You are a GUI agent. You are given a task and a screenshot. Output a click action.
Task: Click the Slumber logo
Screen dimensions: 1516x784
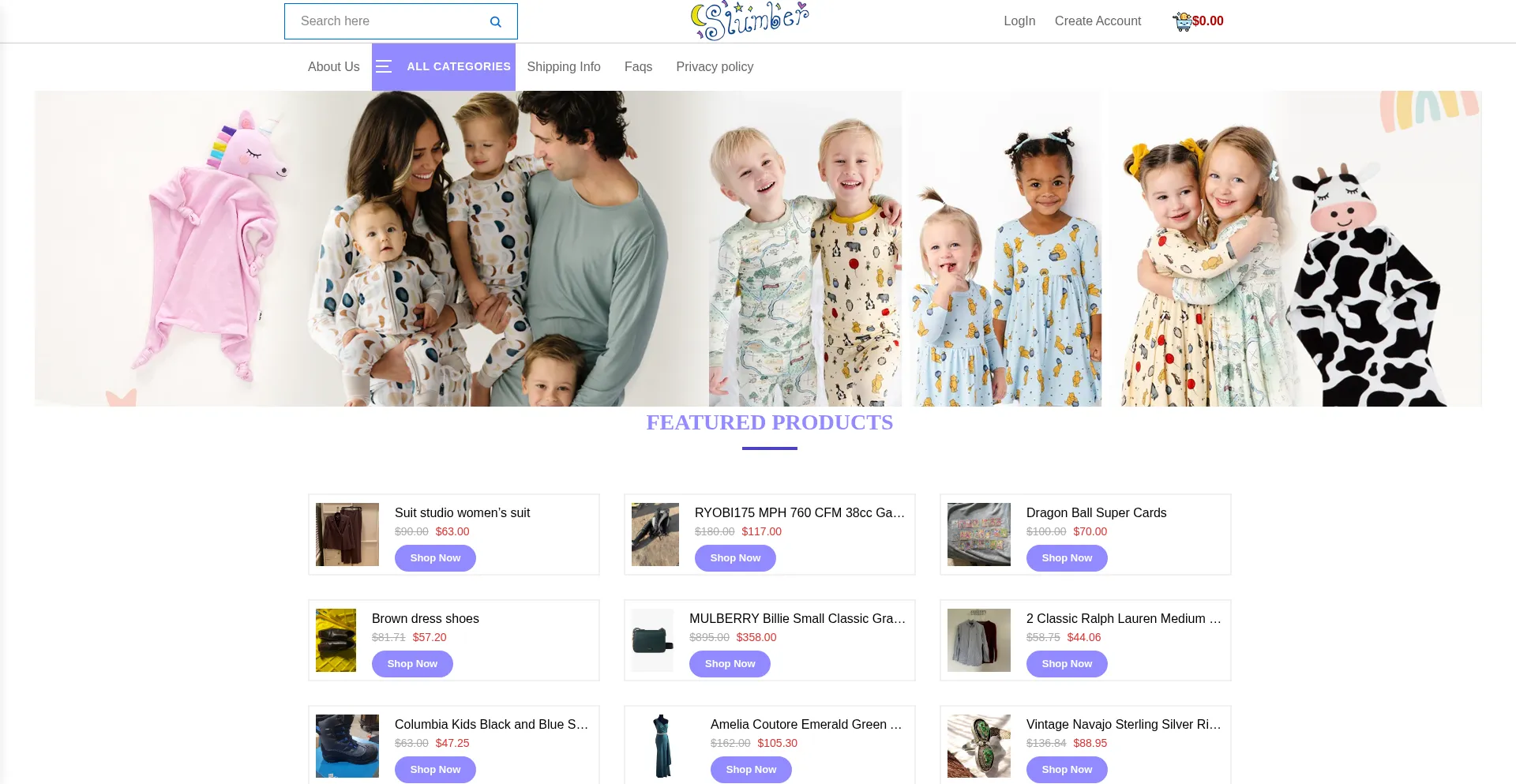click(x=750, y=21)
